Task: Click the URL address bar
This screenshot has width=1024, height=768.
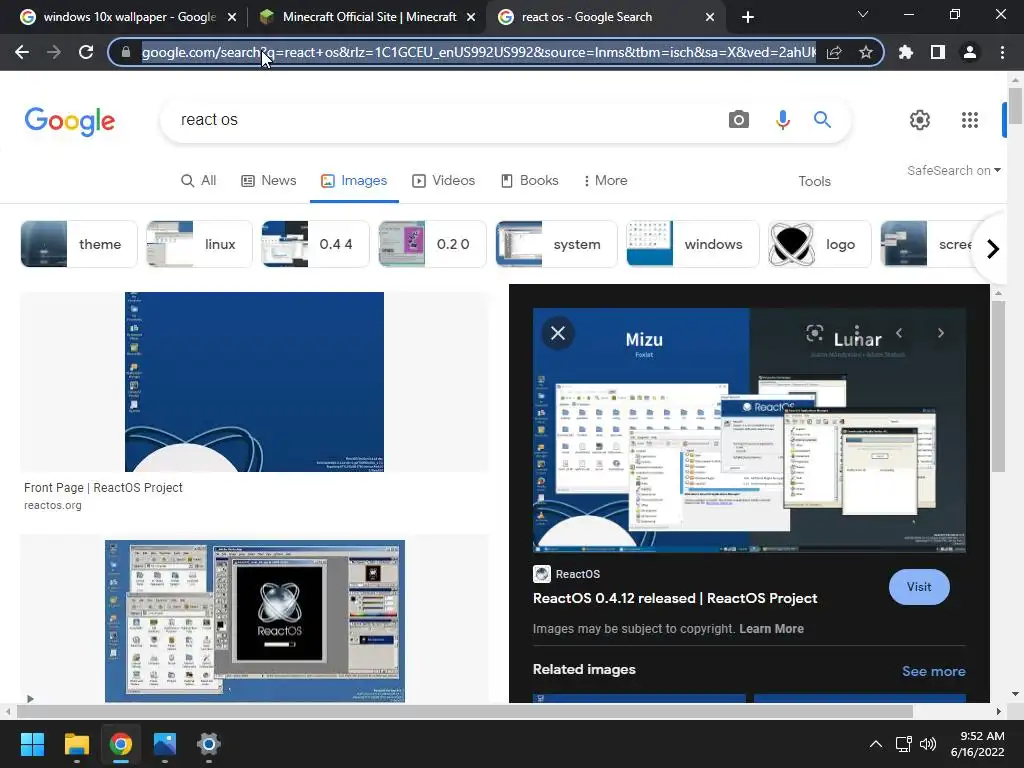Action: [479, 52]
